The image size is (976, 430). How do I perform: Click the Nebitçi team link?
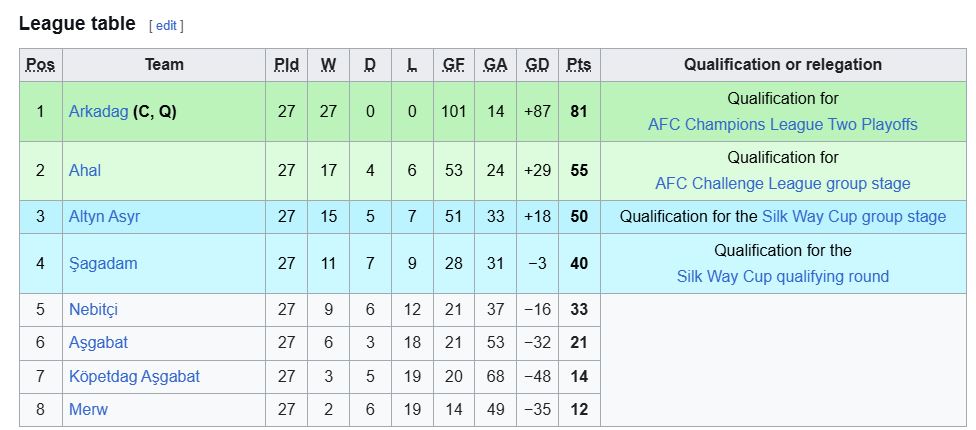coord(93,309)
